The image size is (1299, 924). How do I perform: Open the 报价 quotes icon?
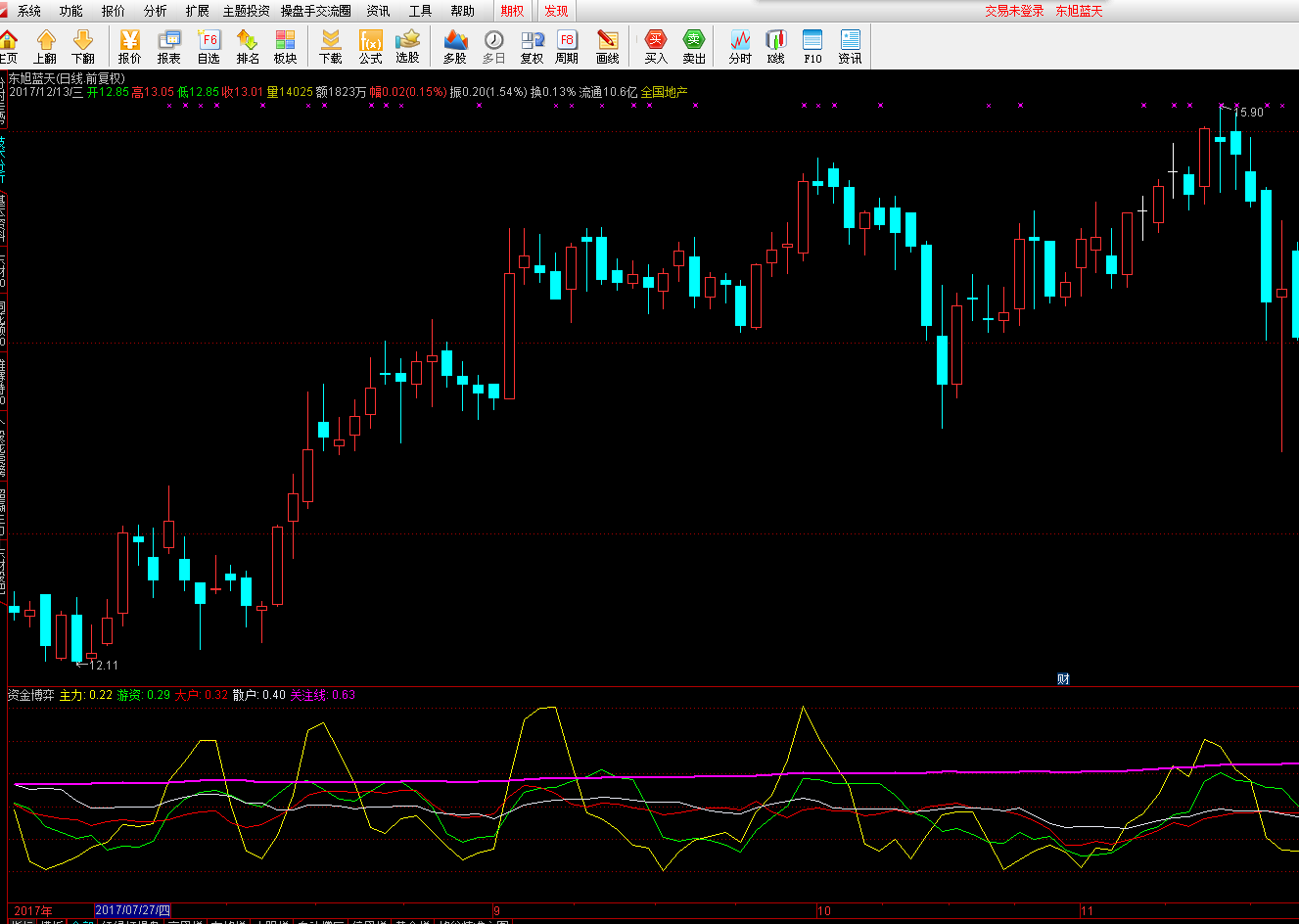(x=129, y=46)
